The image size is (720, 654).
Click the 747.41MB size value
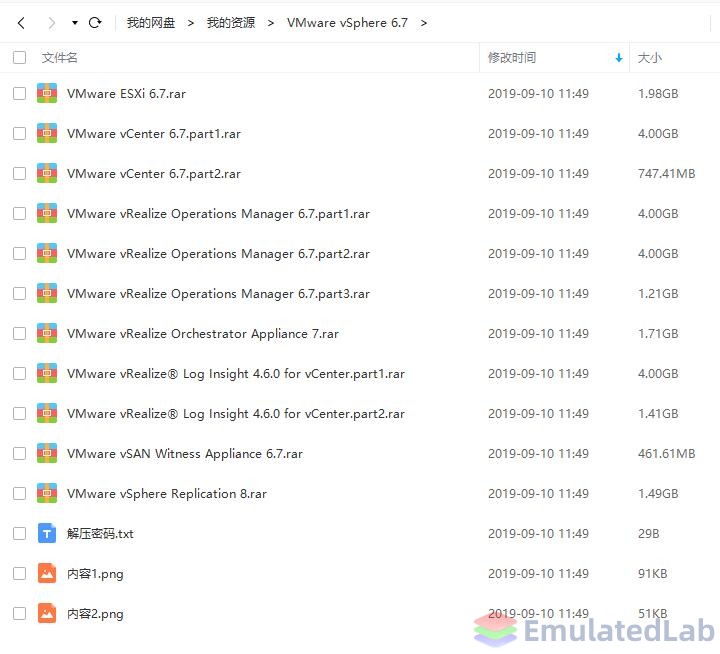coord(666,173)
